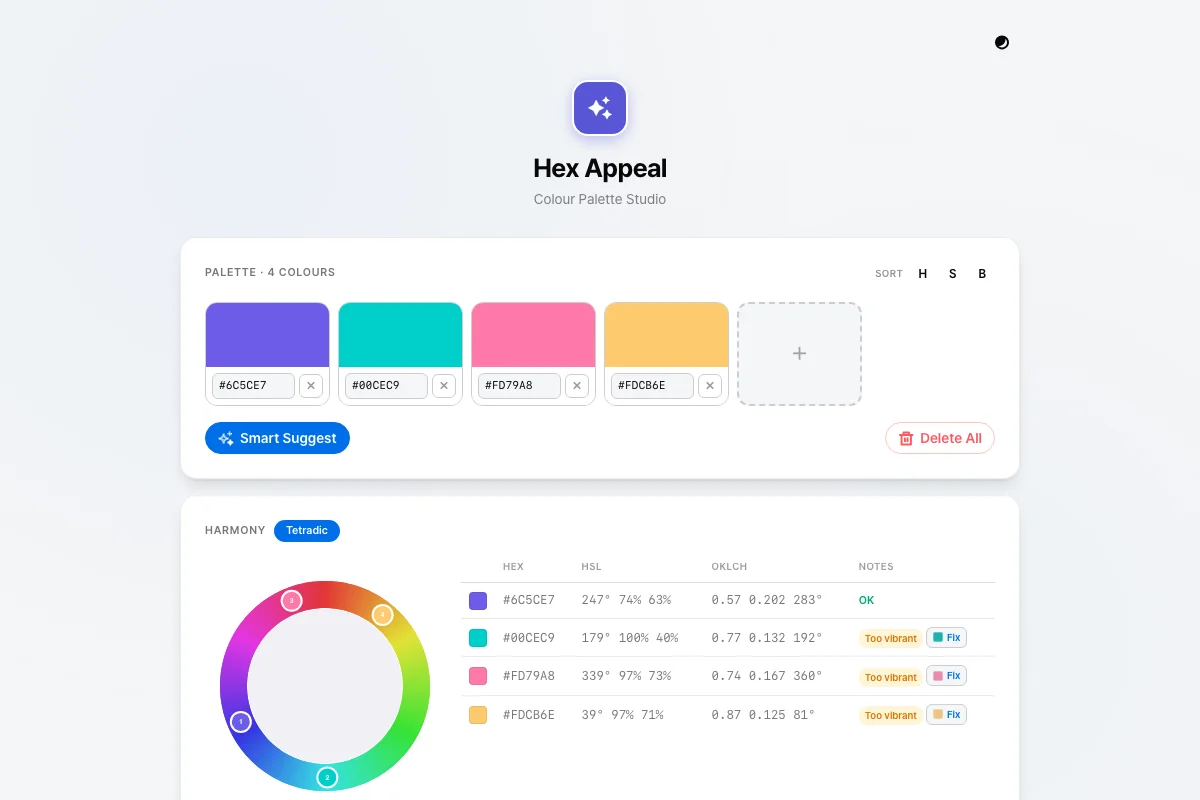Select marker 2 at the bottom of the wheel
The height and width of the screenshot is (800, 1200).
(326, 776)
